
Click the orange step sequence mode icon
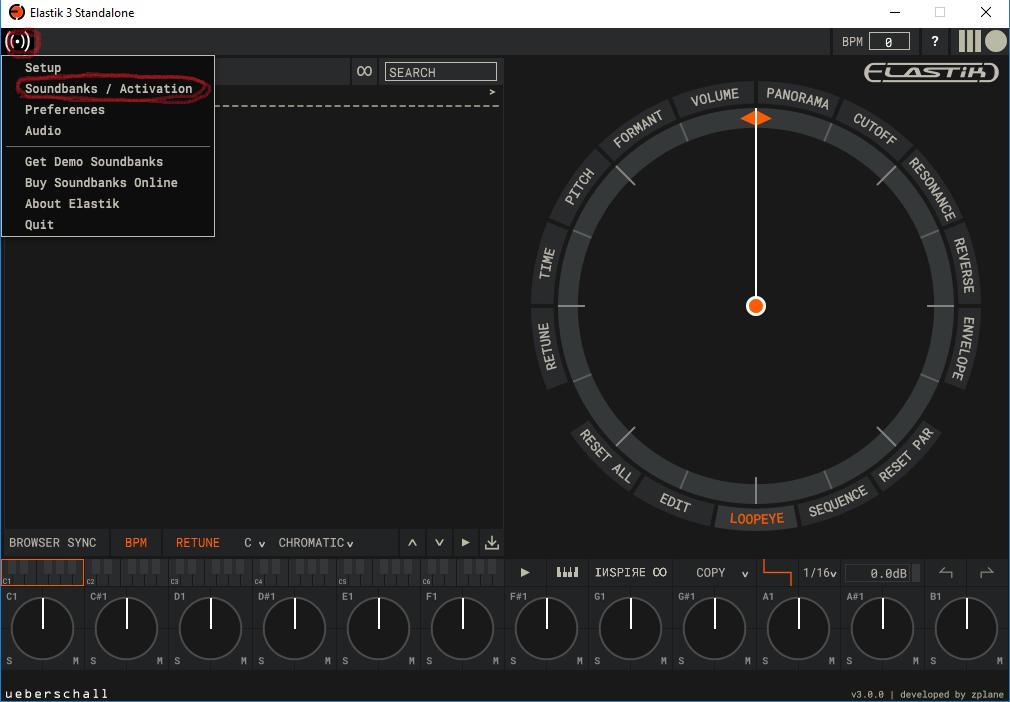tap(777, 573)
